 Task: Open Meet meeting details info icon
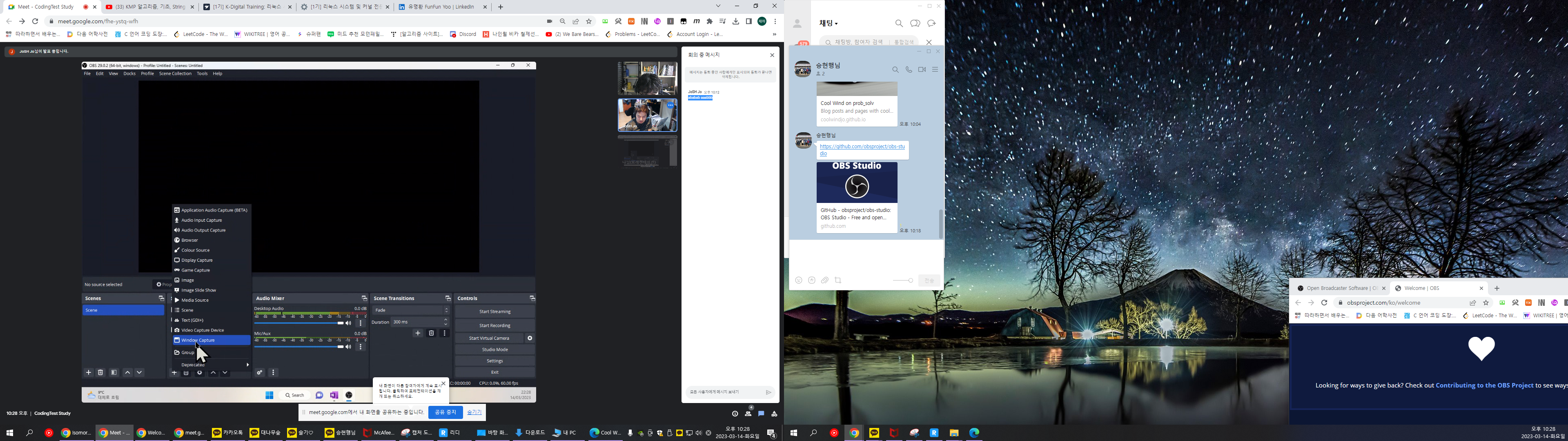pos(735,414)
